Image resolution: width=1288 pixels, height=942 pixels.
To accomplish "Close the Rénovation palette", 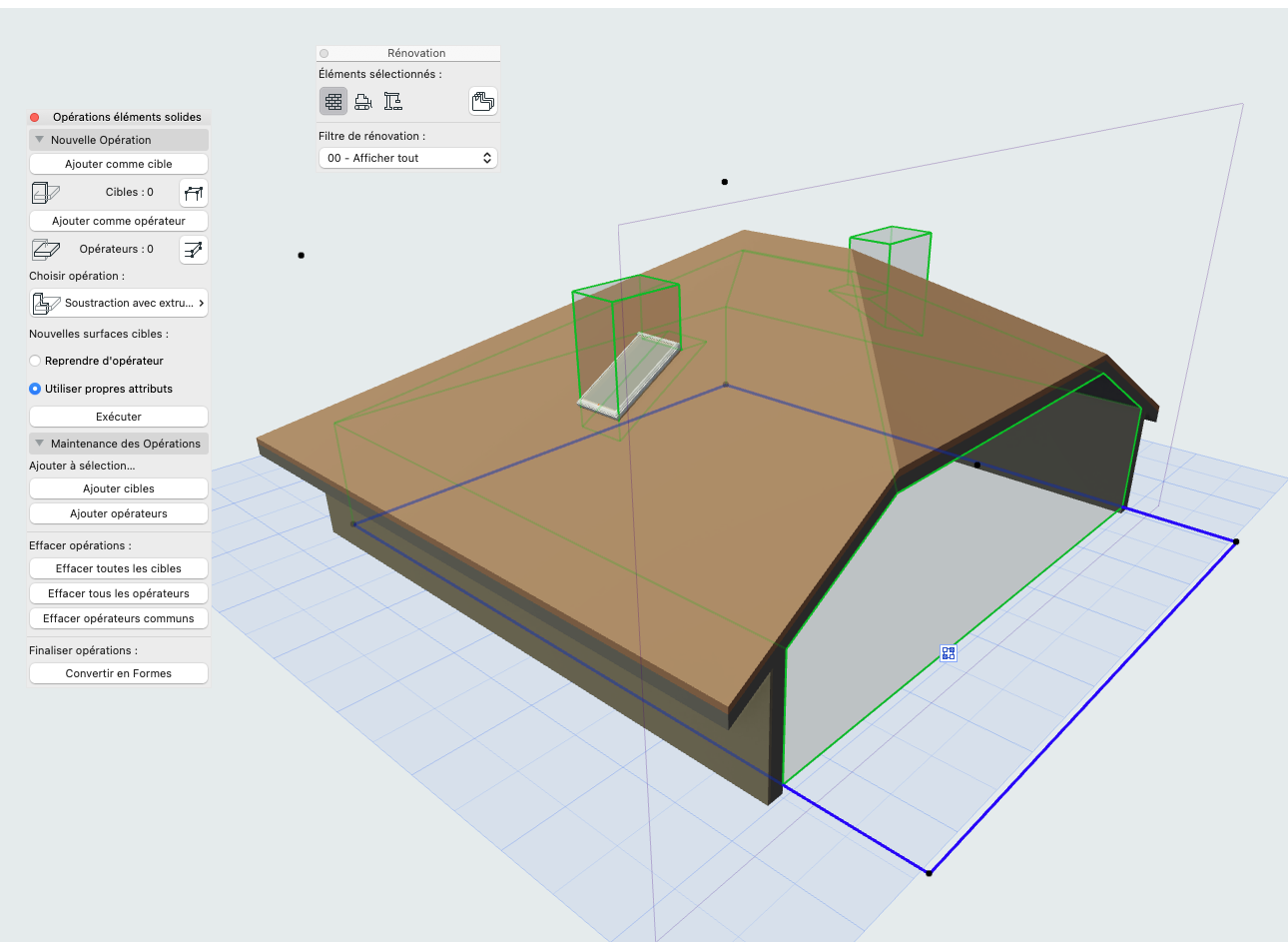I will 324,53.
